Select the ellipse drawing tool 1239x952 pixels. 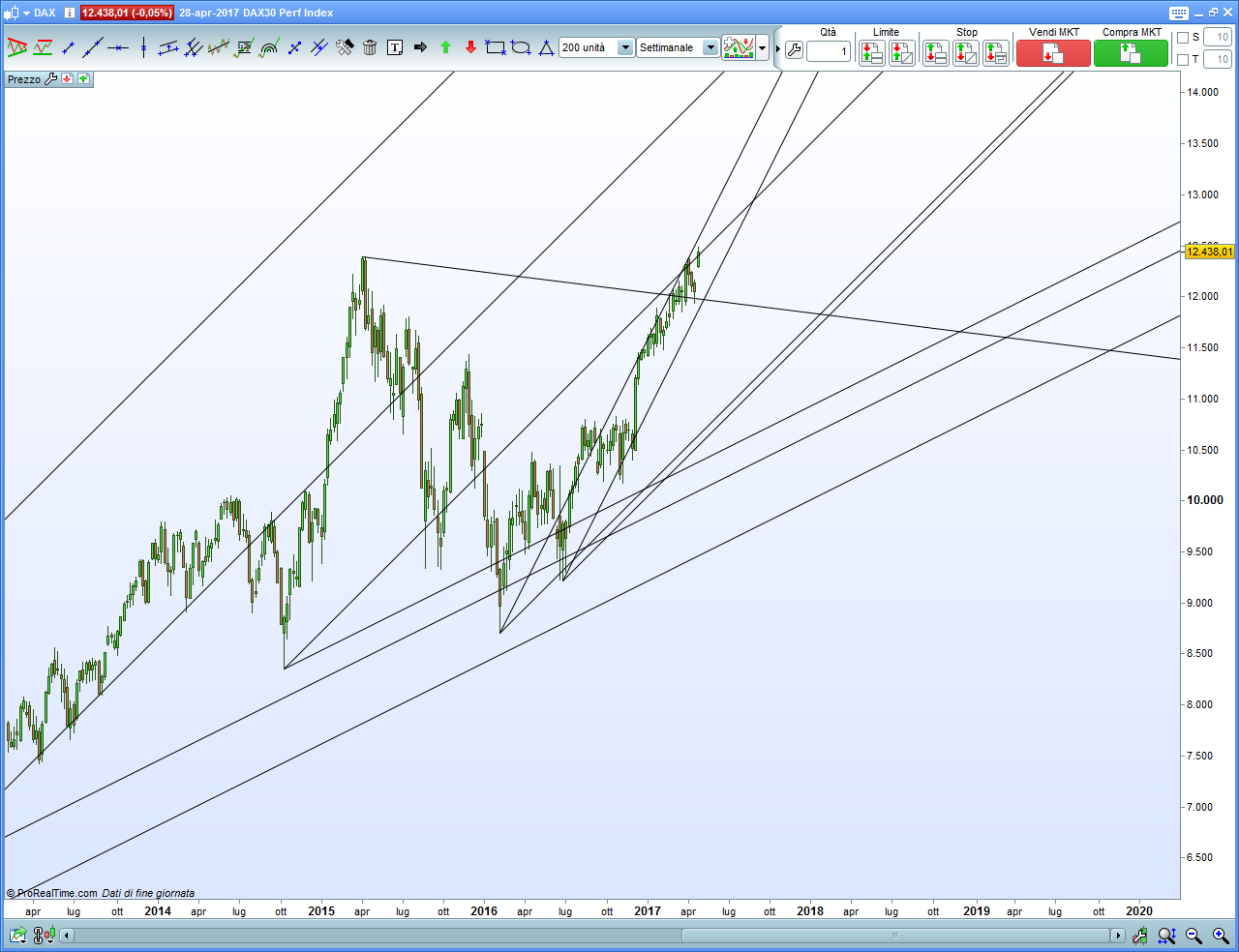(521, 47)
